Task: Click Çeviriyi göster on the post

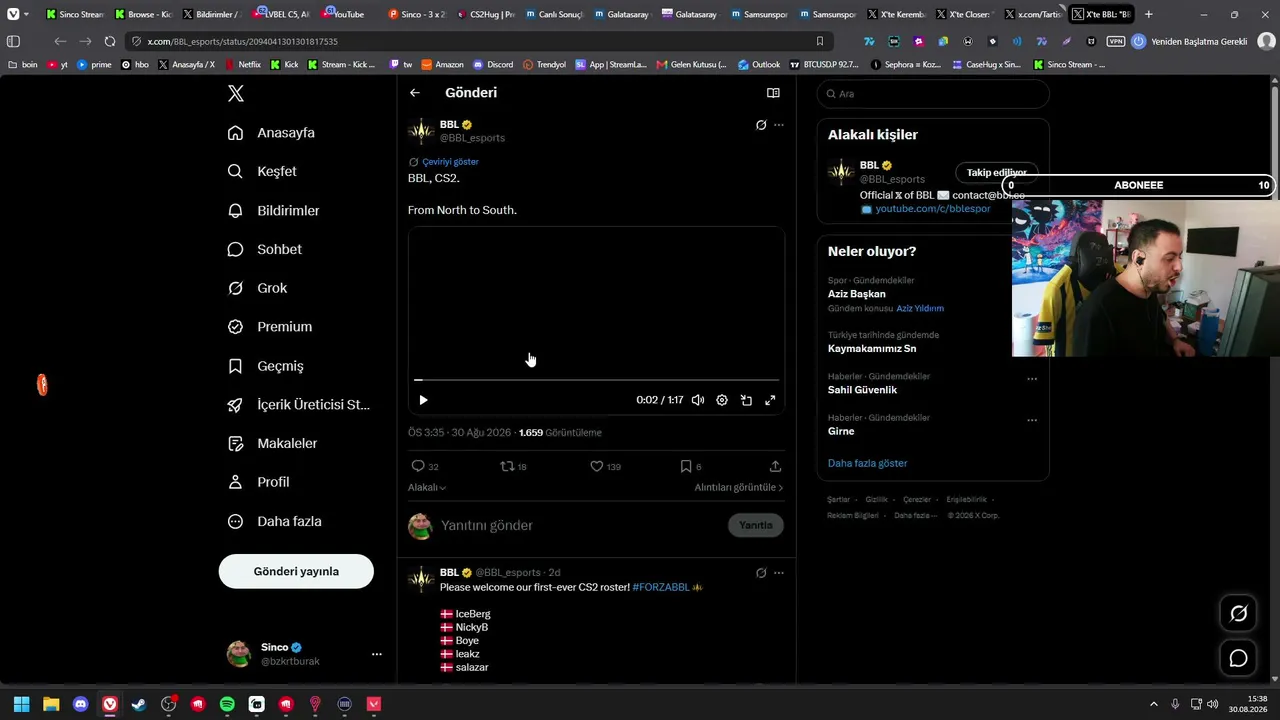Action: coord(450,162)
